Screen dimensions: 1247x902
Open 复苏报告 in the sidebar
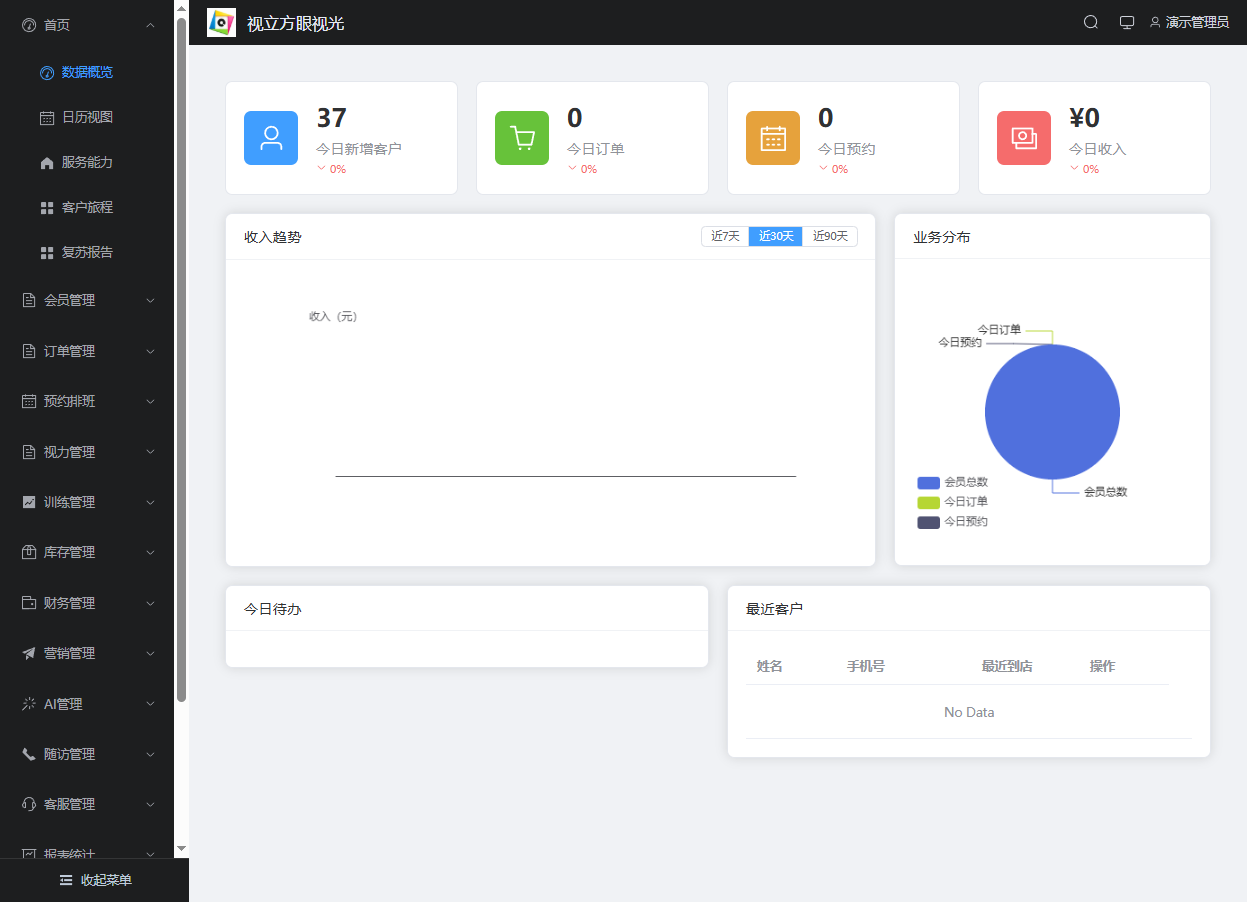[x=87, y=252]
